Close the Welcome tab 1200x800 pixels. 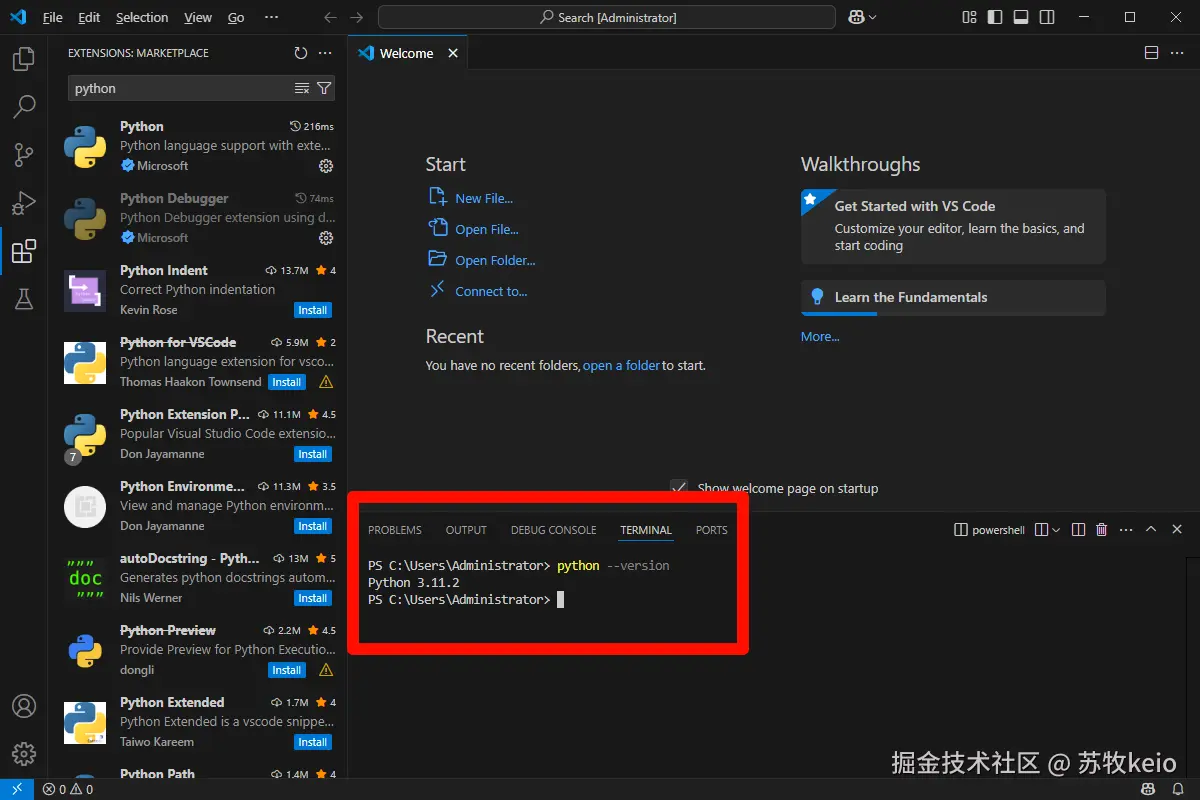(x=453, y=53)
